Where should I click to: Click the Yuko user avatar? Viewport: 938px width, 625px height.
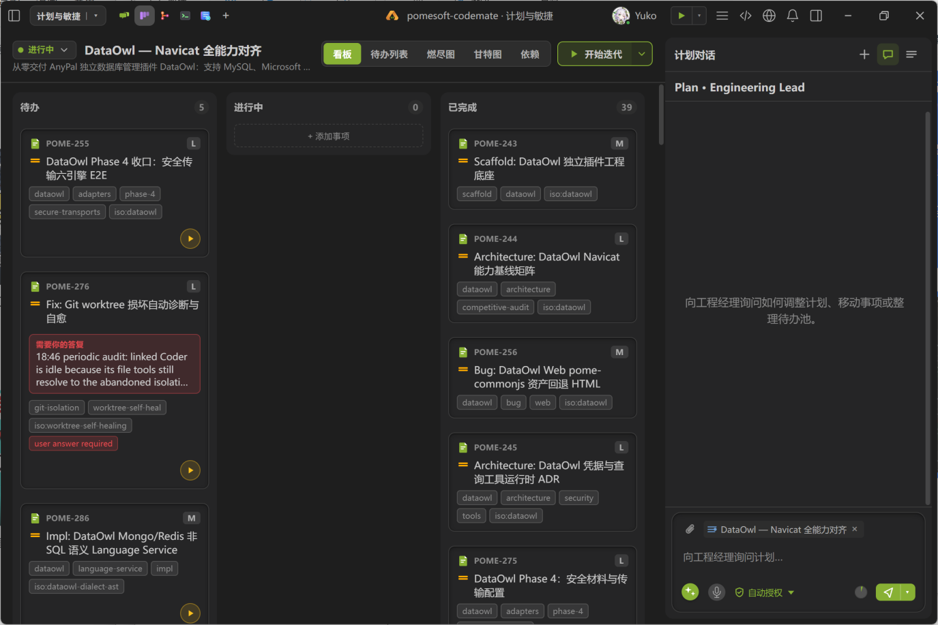coord(621,16)
